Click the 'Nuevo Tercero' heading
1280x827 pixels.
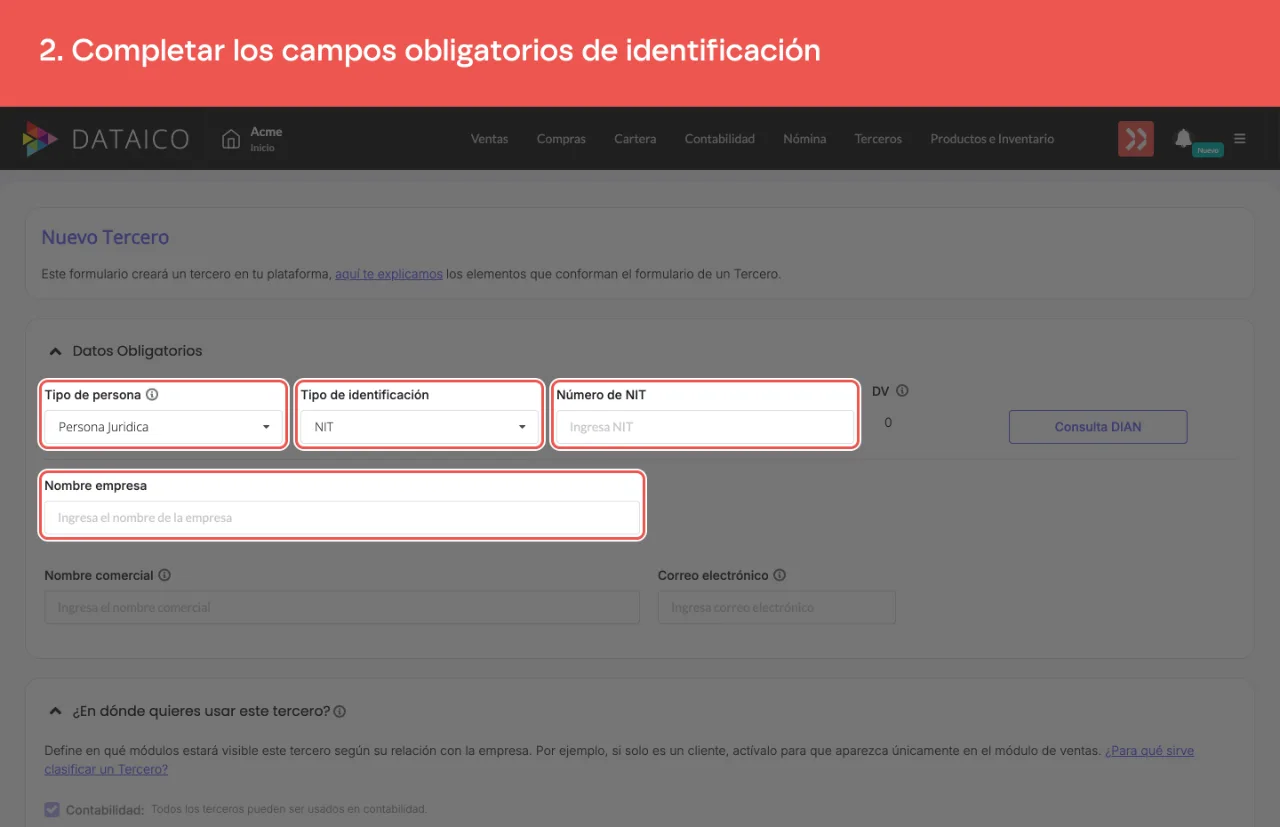click(x=105, y=238)
